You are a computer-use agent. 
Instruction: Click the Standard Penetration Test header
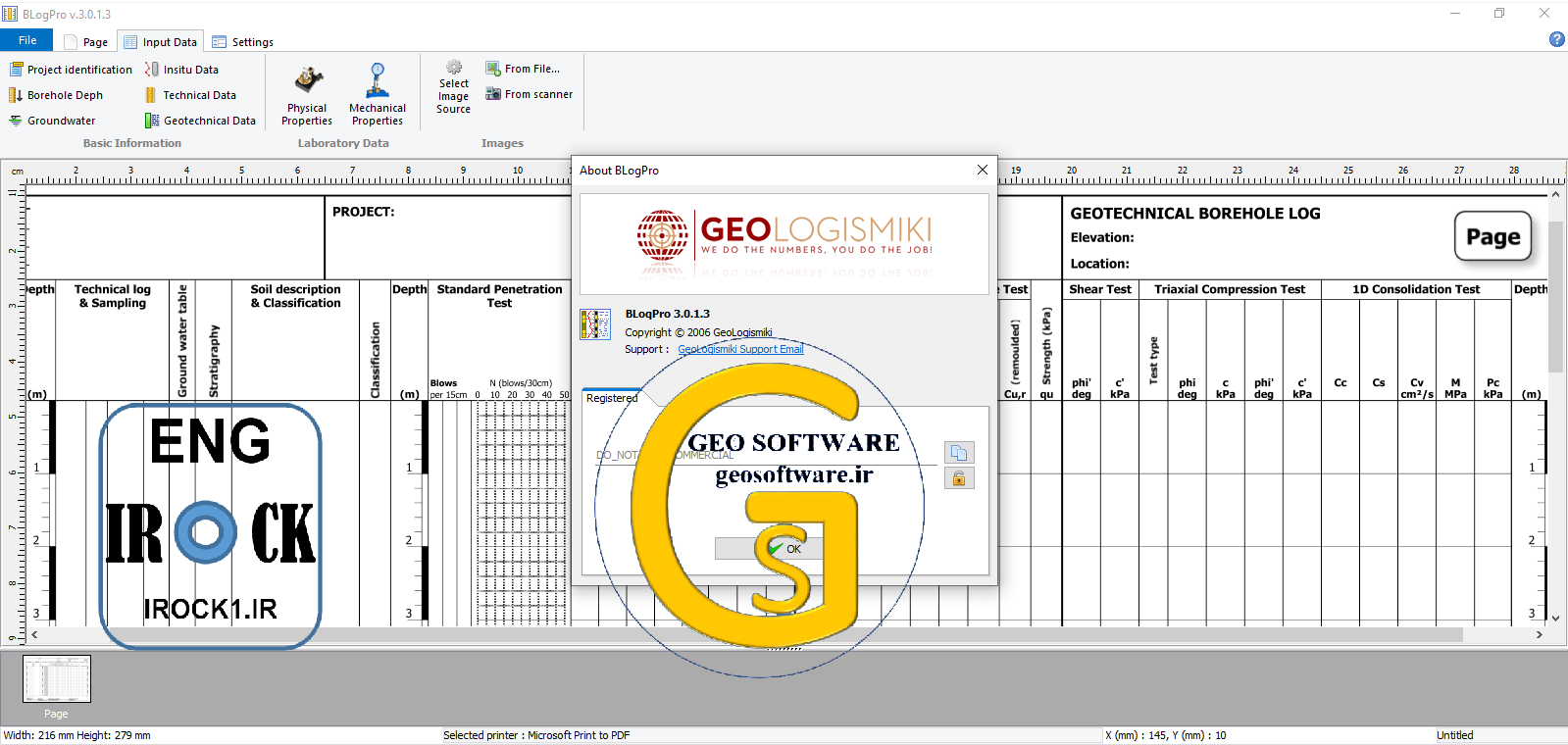[x=499, y=296]
